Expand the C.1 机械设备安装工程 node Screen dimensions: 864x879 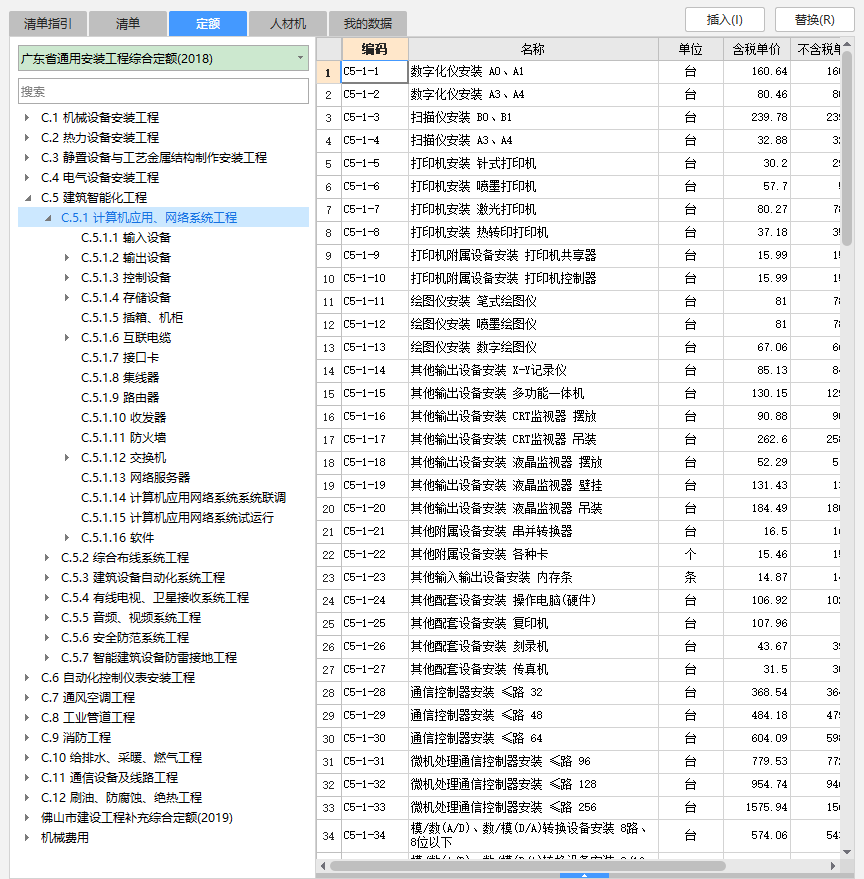(x=27, y=117)
